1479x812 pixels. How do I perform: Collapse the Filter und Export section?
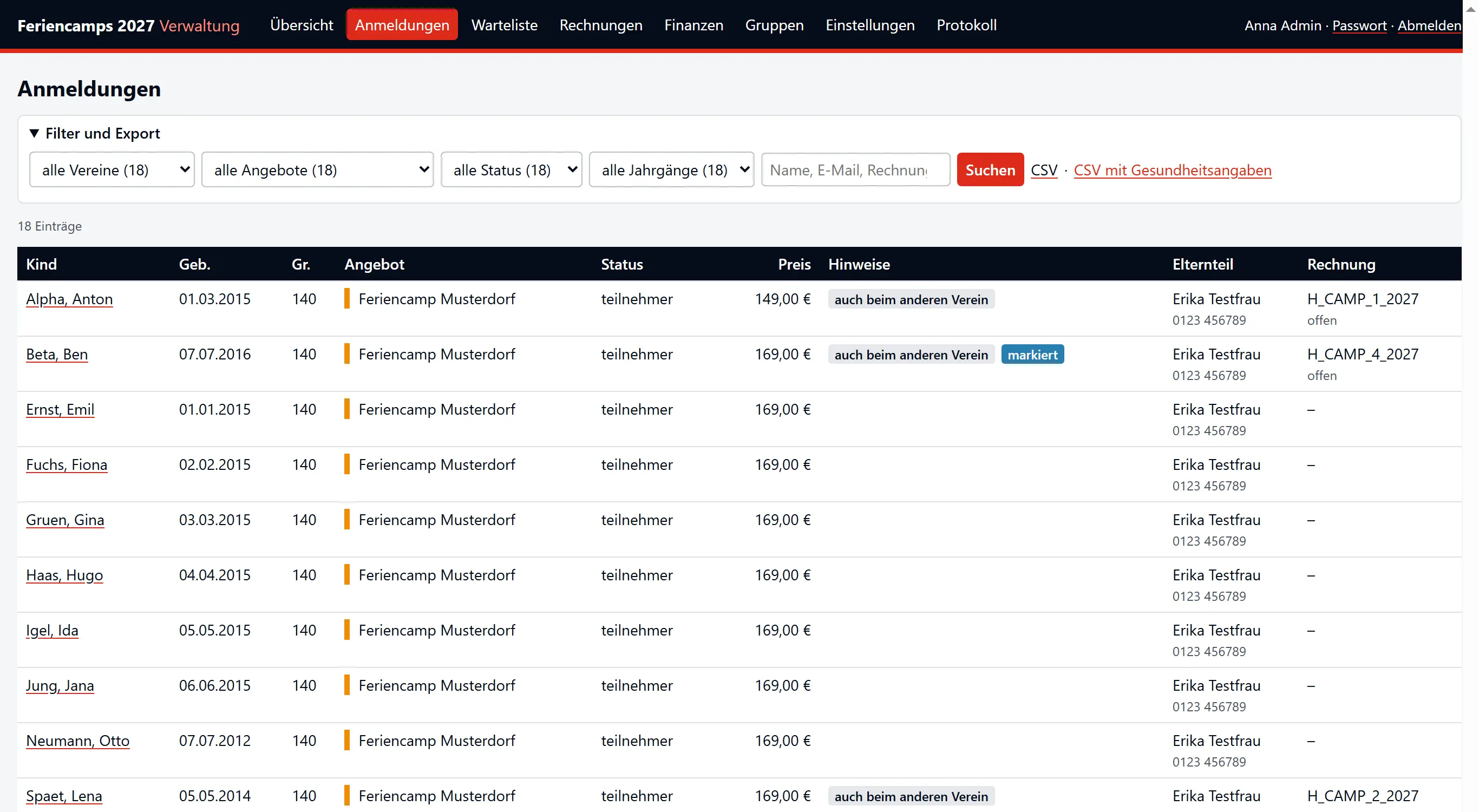[95, 133]
